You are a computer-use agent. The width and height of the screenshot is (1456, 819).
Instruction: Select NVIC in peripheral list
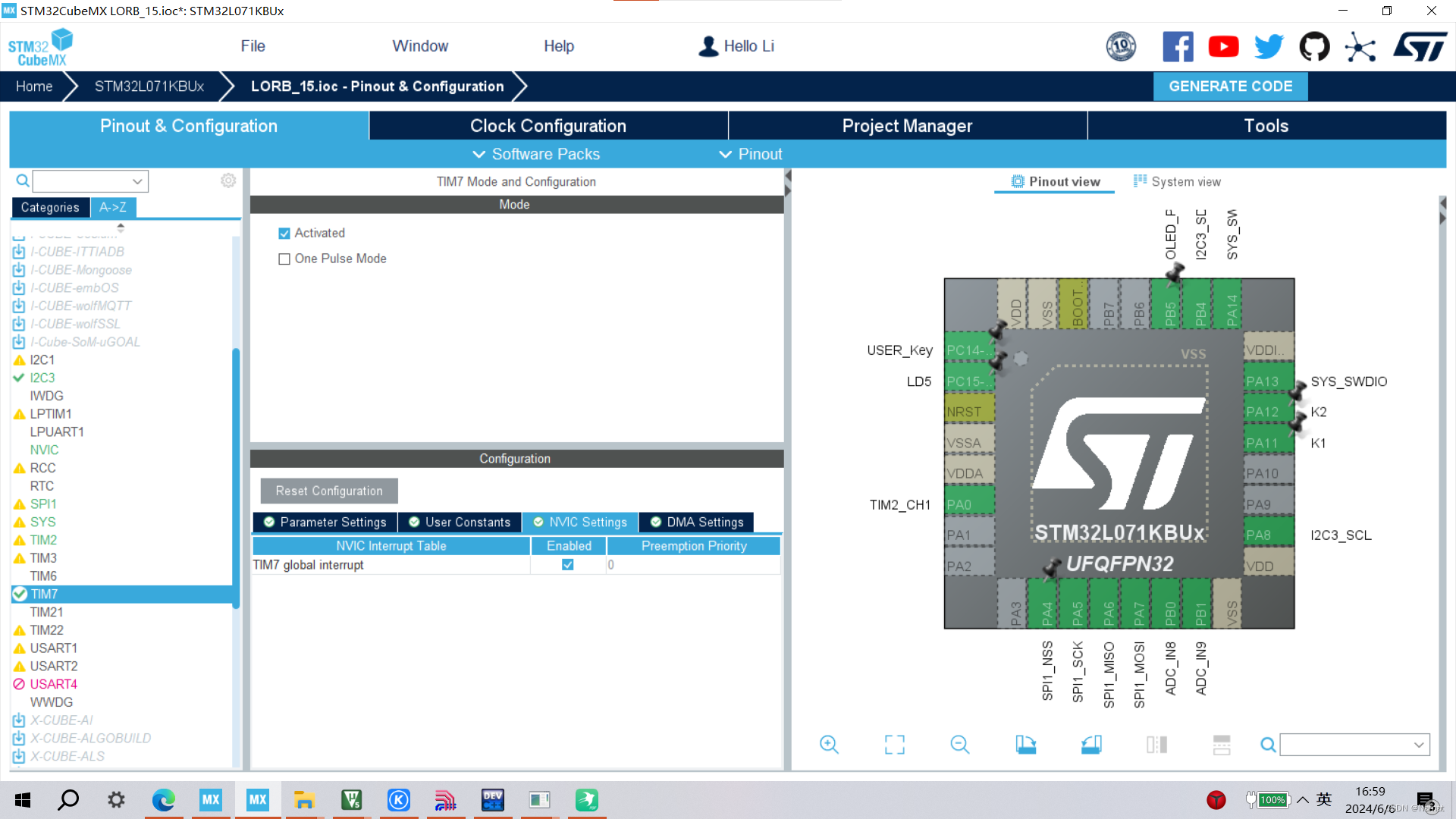pyautogui.click(x=44, y=450)
